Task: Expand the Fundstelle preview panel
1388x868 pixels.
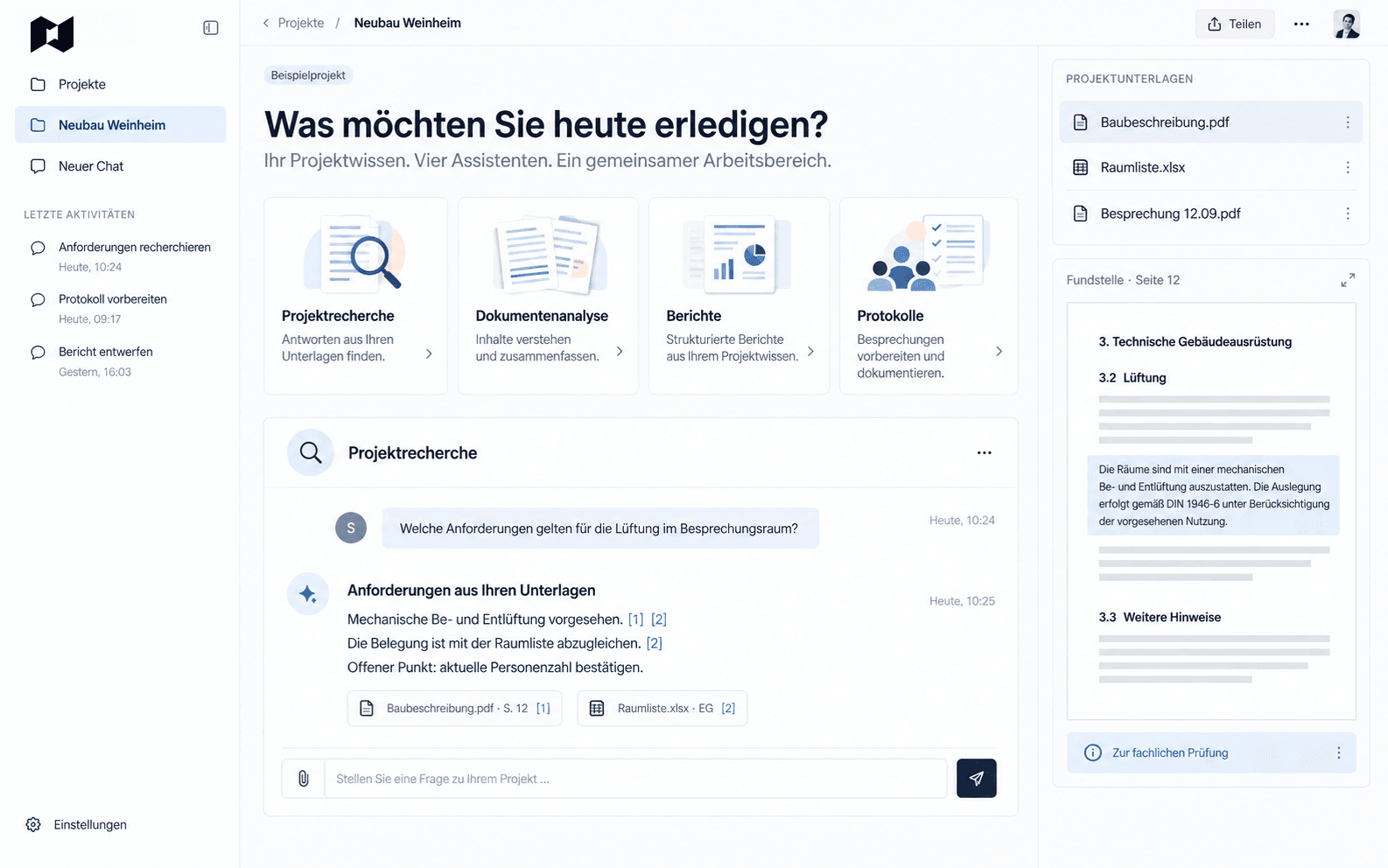Action: 1348,280
